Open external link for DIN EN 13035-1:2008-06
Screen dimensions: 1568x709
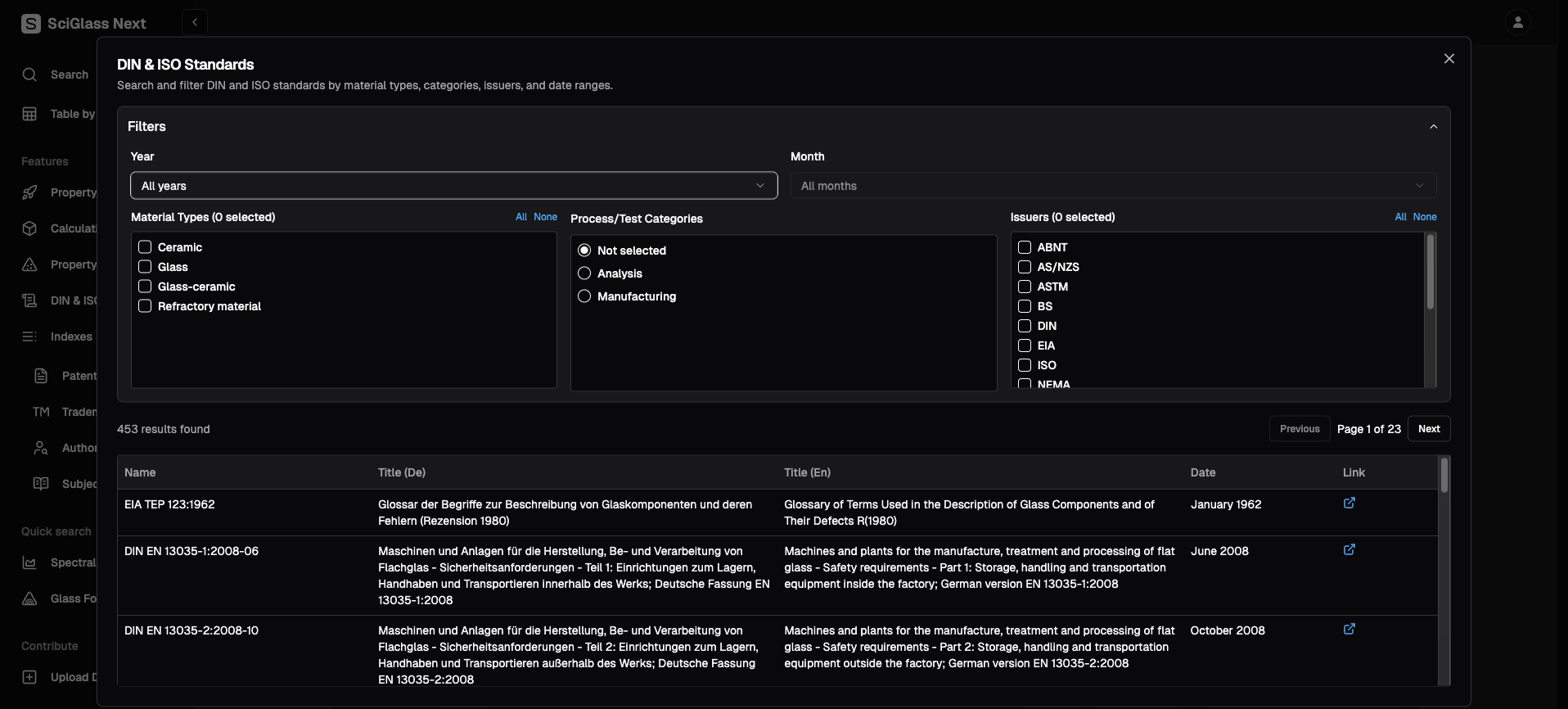click(1349, 550)
